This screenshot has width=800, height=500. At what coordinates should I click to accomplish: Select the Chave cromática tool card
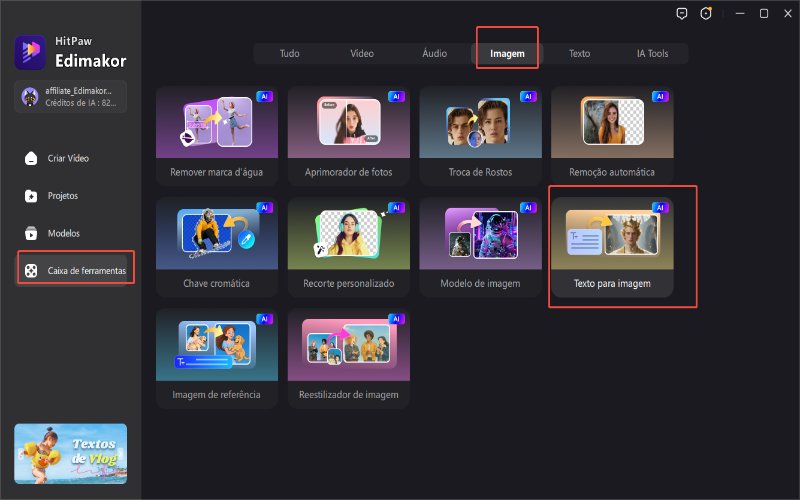[214, 246]
